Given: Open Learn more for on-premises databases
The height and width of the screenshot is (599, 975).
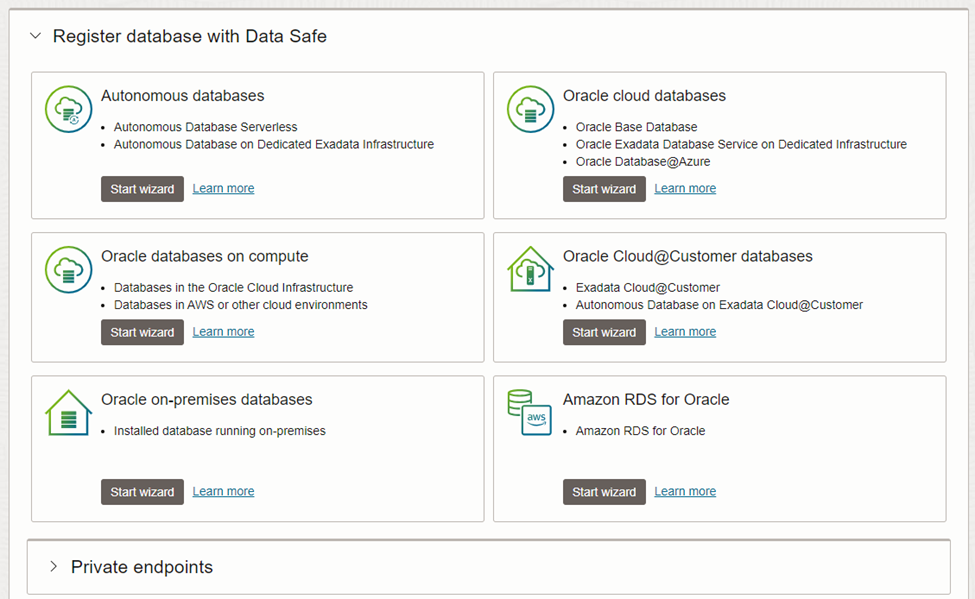Looking at the screenshot, I should click(223, 492).
